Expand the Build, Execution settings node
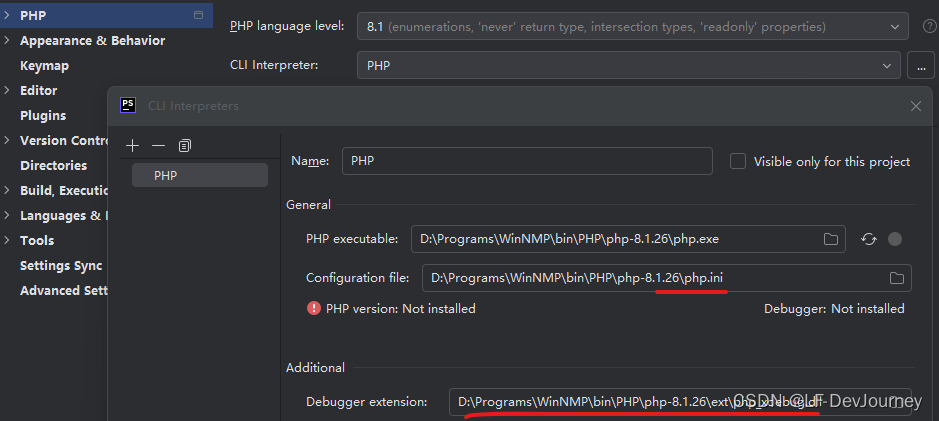 (x=7, y=190)
